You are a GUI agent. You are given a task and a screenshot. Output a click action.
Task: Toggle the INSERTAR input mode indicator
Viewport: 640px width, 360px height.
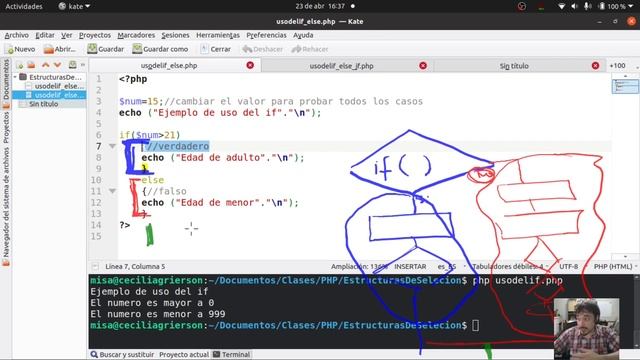pyautogui.click(x=410, y=267)
